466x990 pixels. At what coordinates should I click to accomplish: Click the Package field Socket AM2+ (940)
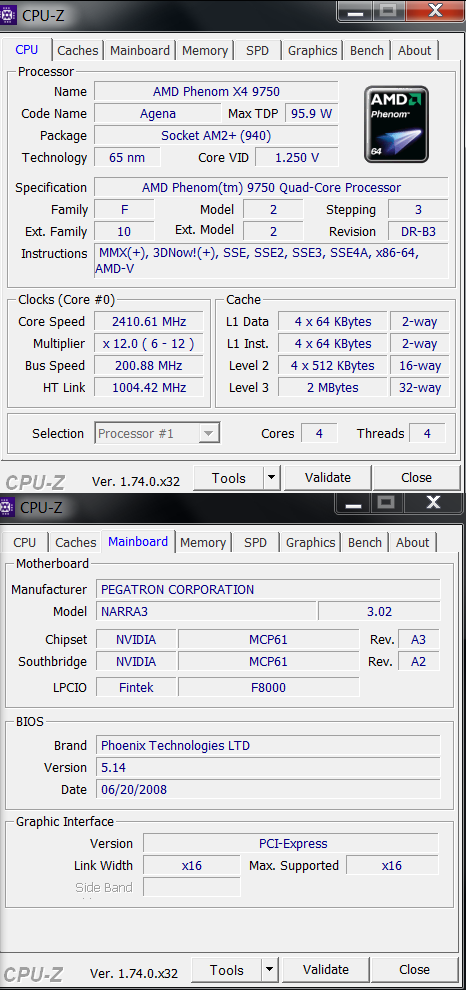[216, 135]
